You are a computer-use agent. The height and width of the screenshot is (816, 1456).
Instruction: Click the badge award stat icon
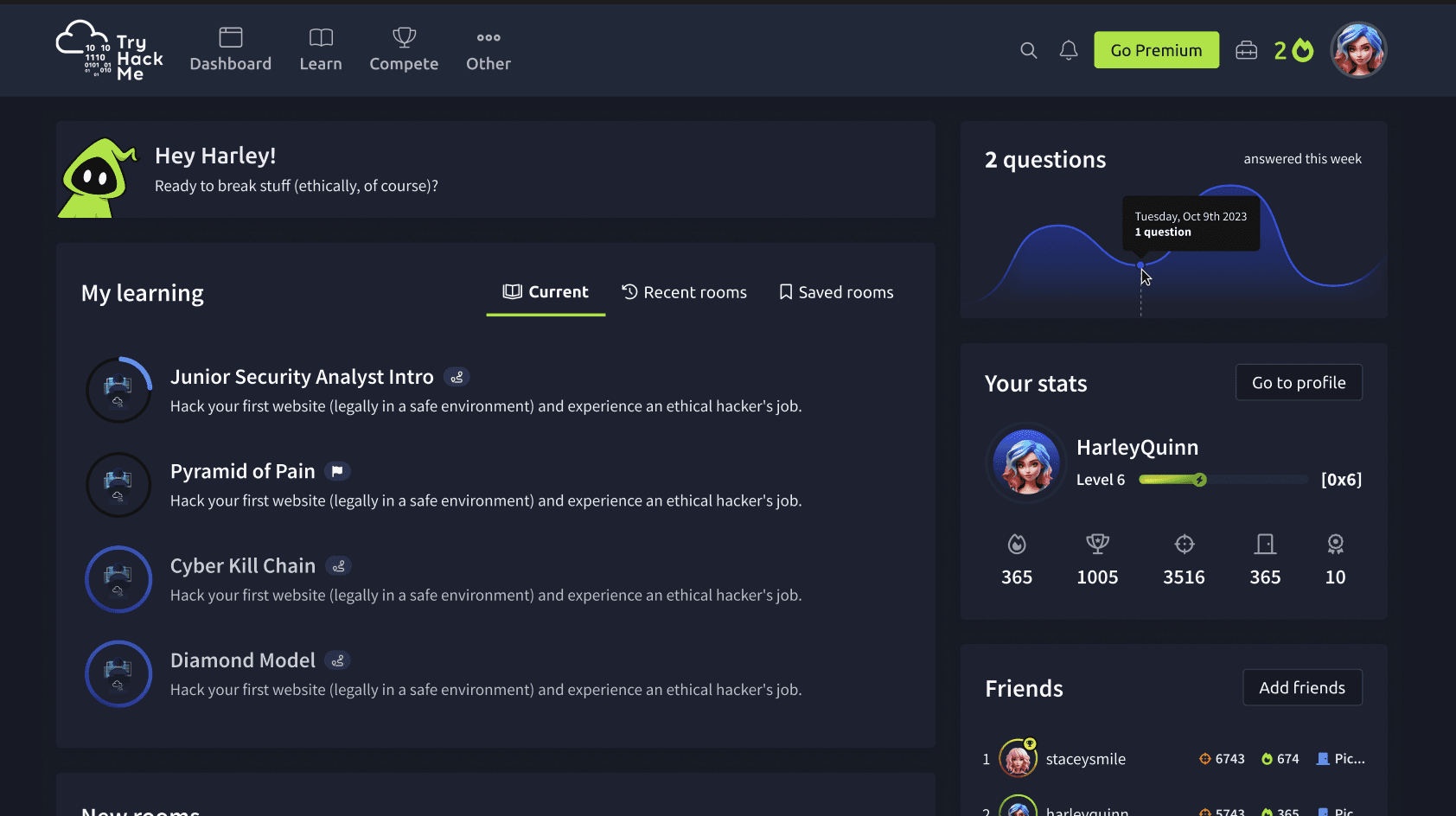[1336, 544]
